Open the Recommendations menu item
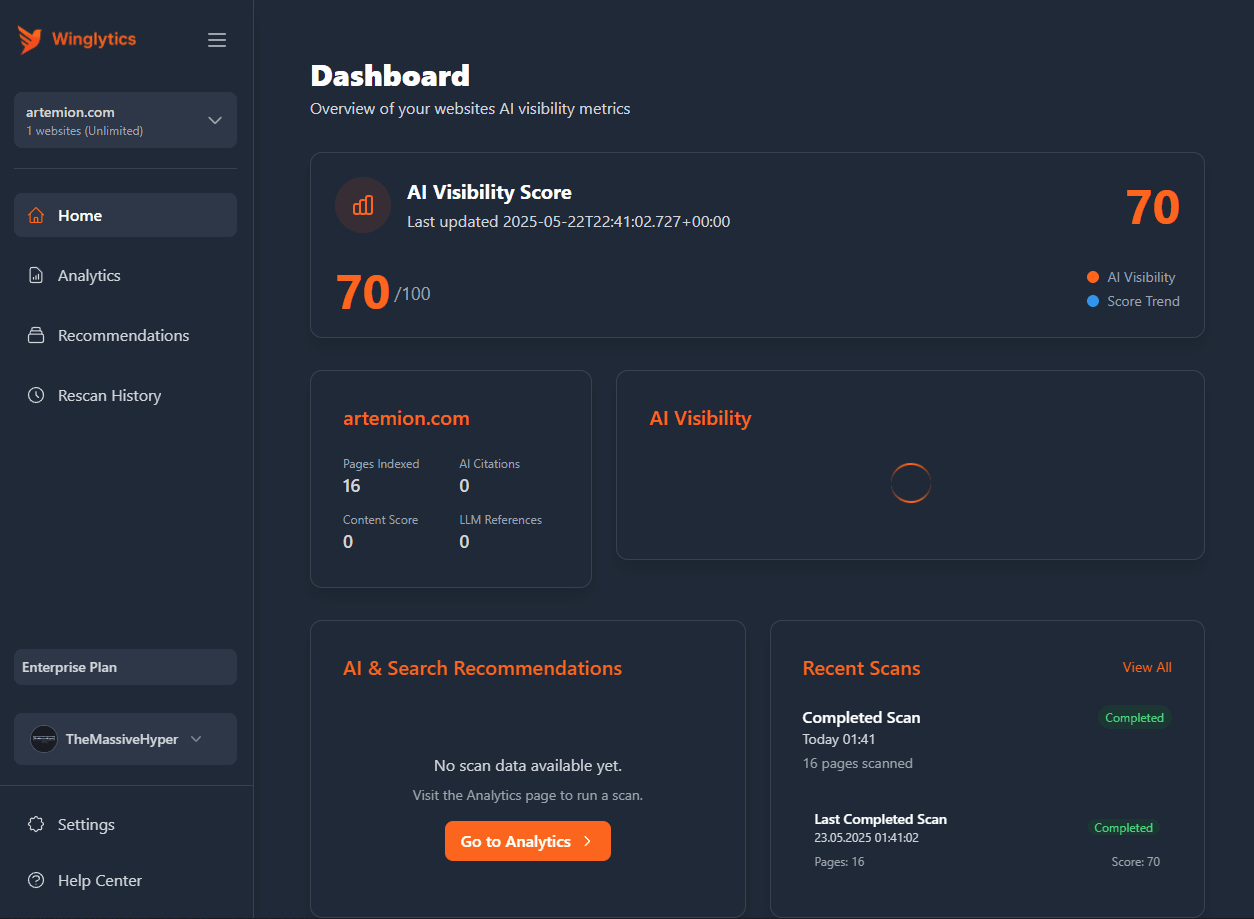The image size is (1254, 919). 125,335
